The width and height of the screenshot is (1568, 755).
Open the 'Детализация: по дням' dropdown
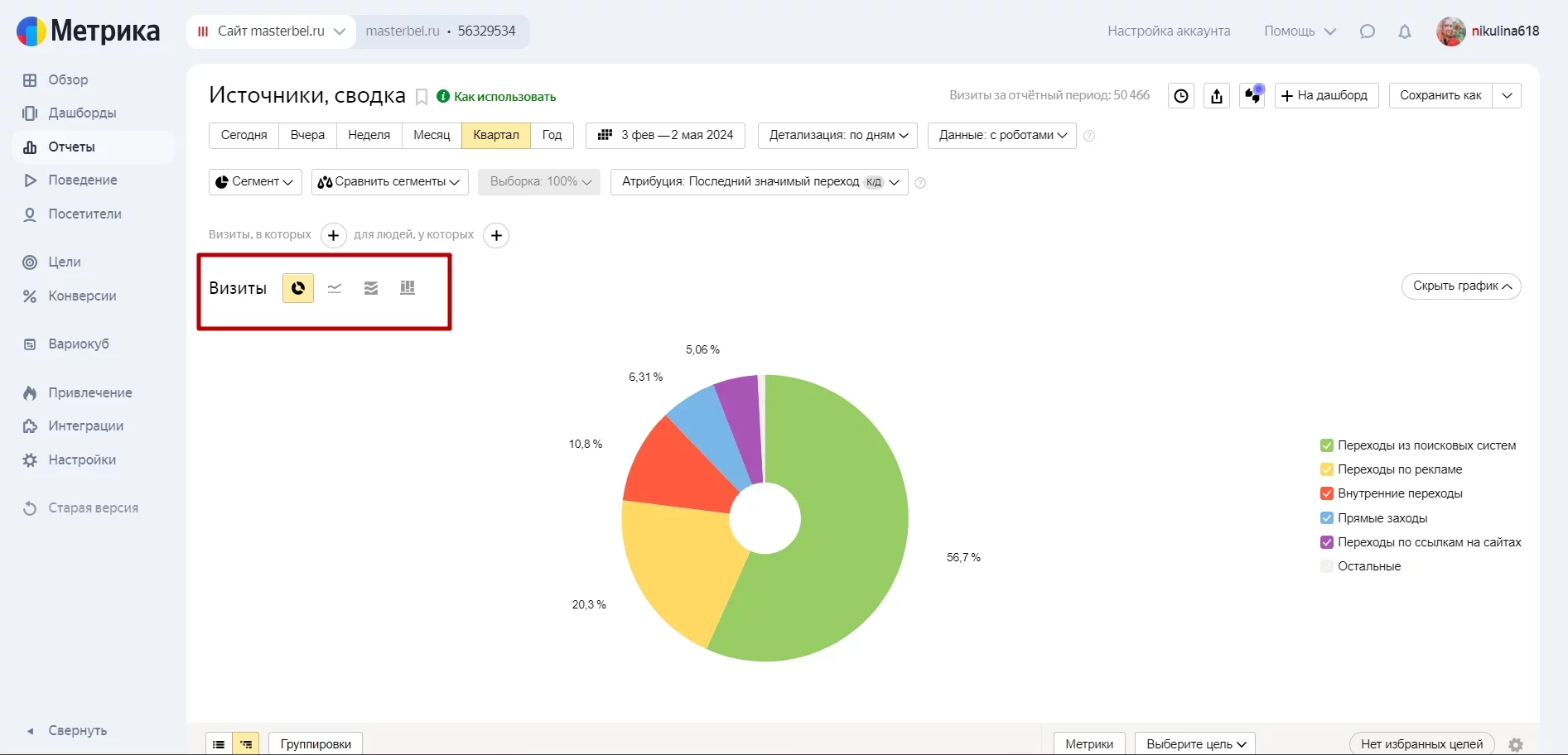(837, 135)
